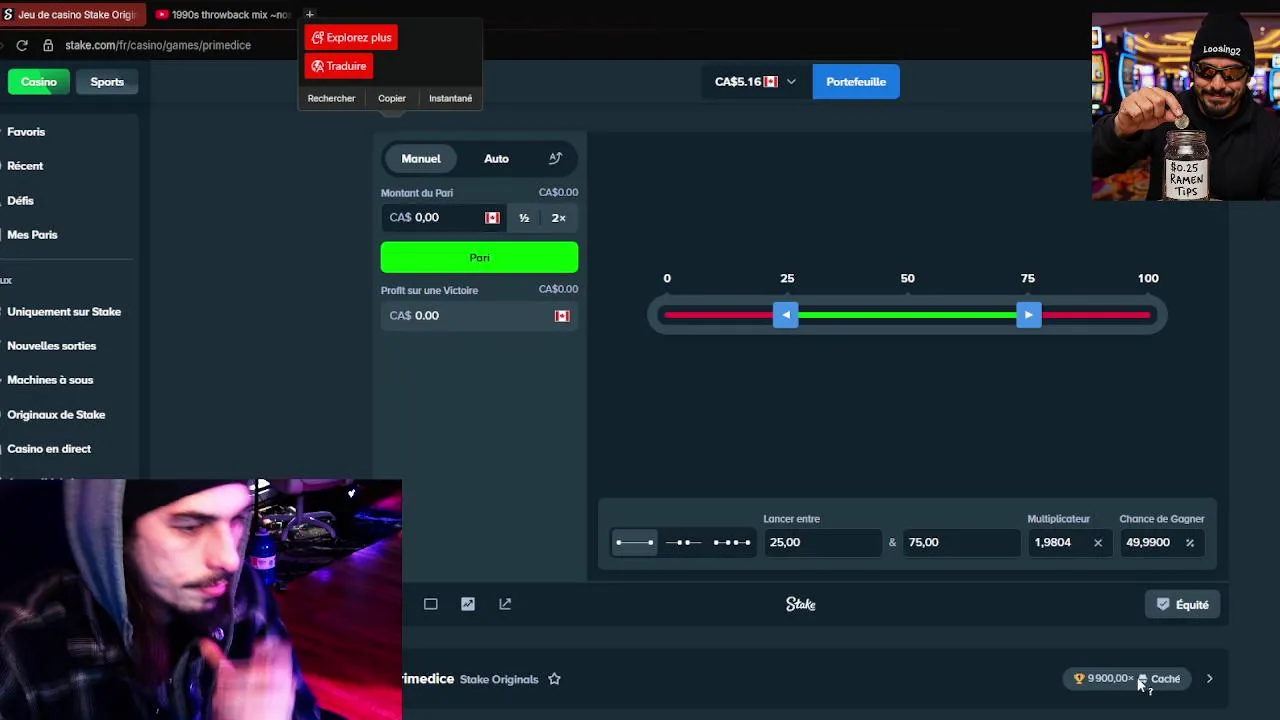Select the single-range roll mode
This screenshot has height=720, width=1280.
click(635, 542)
